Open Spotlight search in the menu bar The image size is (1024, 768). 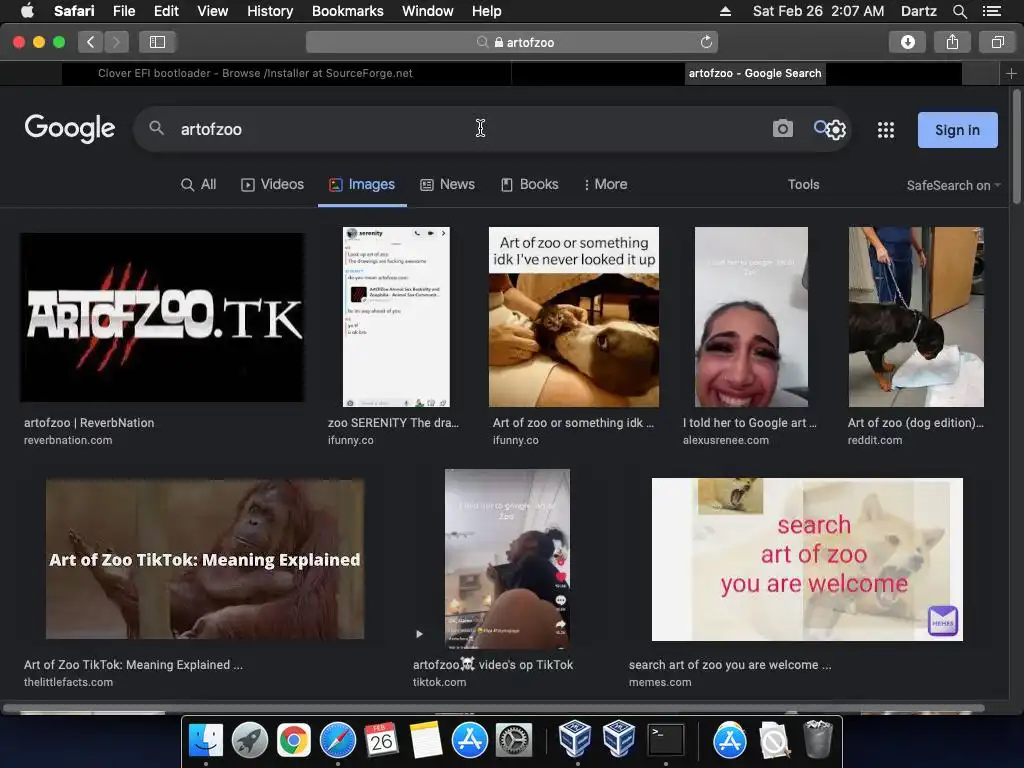pyautogui.click(x=960, y=11)
